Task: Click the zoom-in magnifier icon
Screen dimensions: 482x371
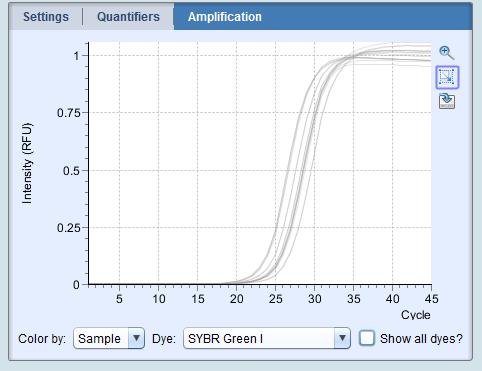Action: [x=447, y=53]
